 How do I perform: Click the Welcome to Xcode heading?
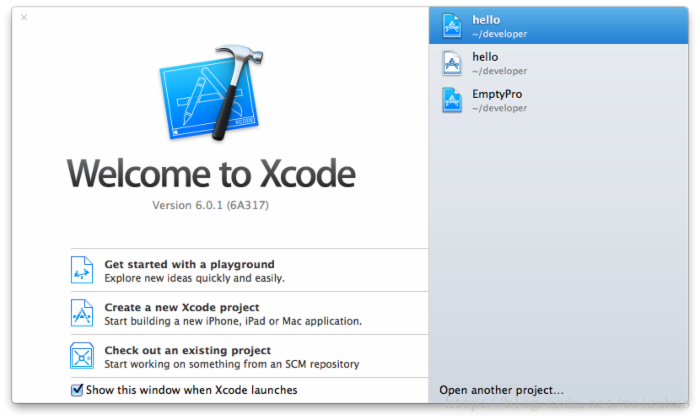211,174
